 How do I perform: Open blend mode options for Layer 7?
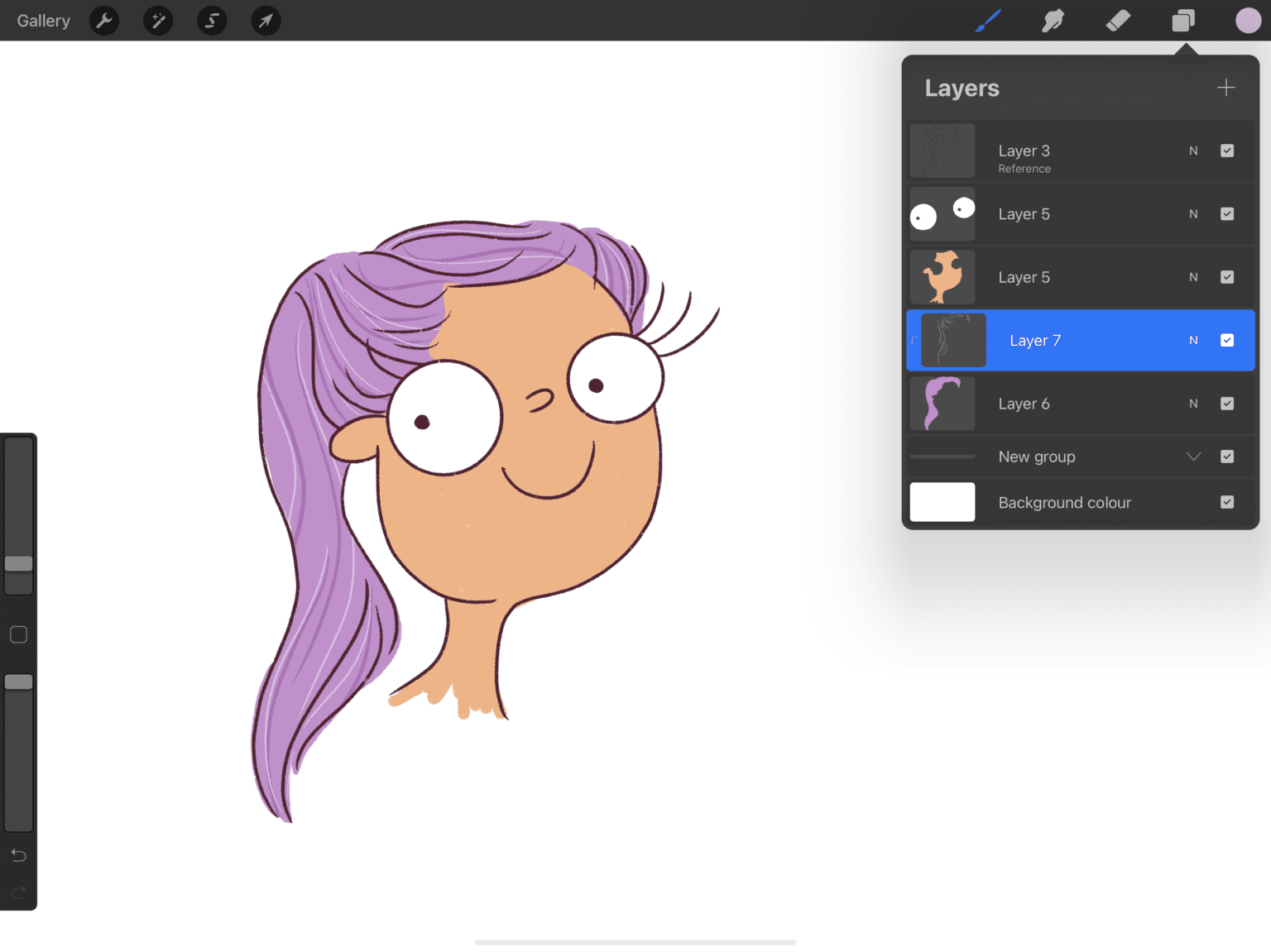click(x=1193, y=340)
